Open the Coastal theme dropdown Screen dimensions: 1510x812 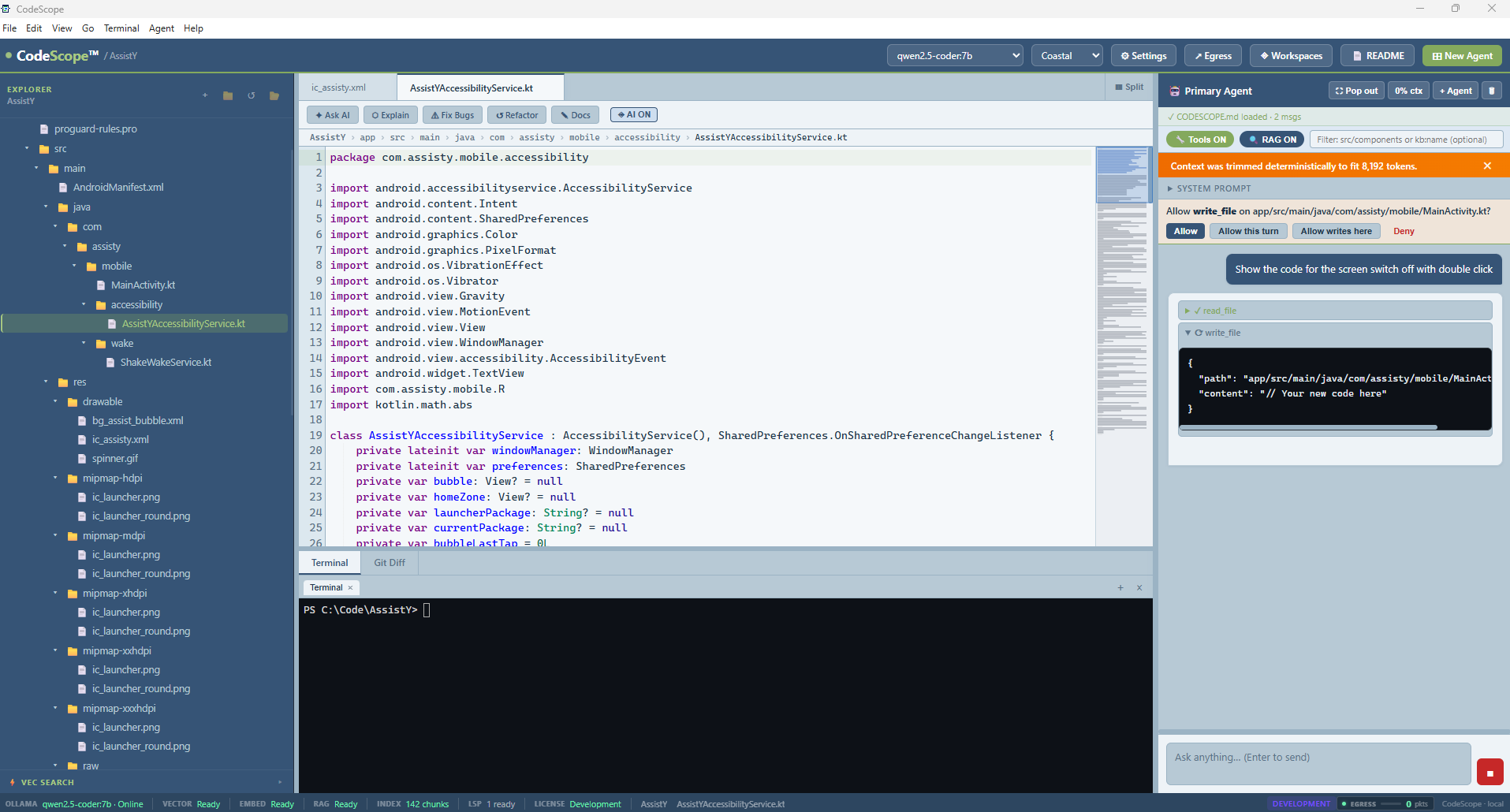click(1067, 56)
